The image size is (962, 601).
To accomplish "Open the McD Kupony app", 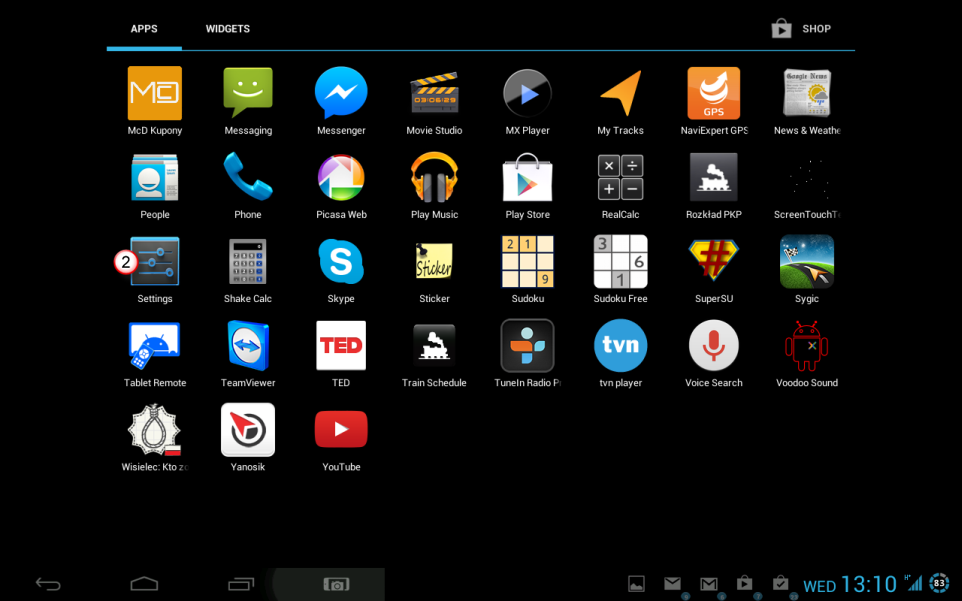I will coord(155,93).
